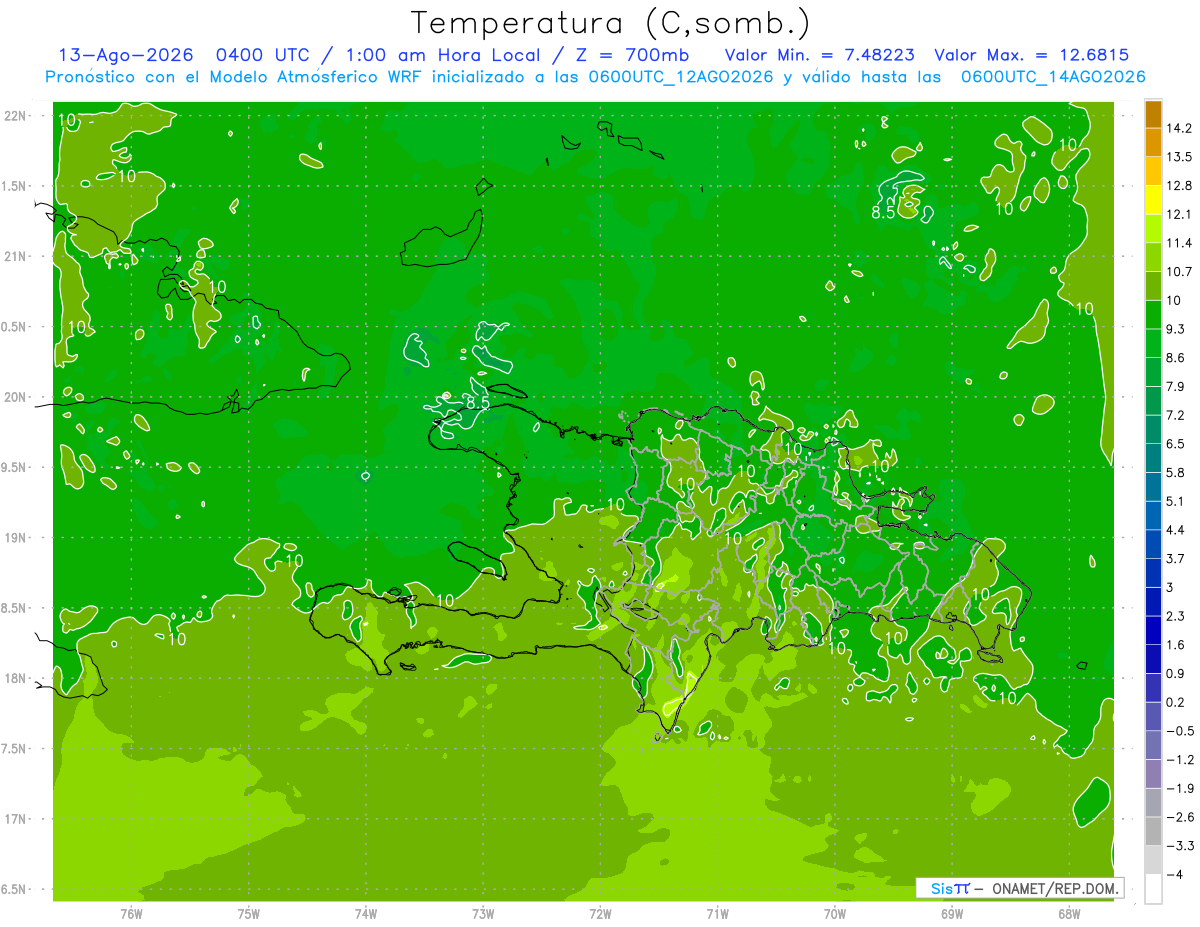Image resolution: width=1200 pixels, height=927 pixels.
Task: Click the legend value 1.6
Action: [1176, 645]
